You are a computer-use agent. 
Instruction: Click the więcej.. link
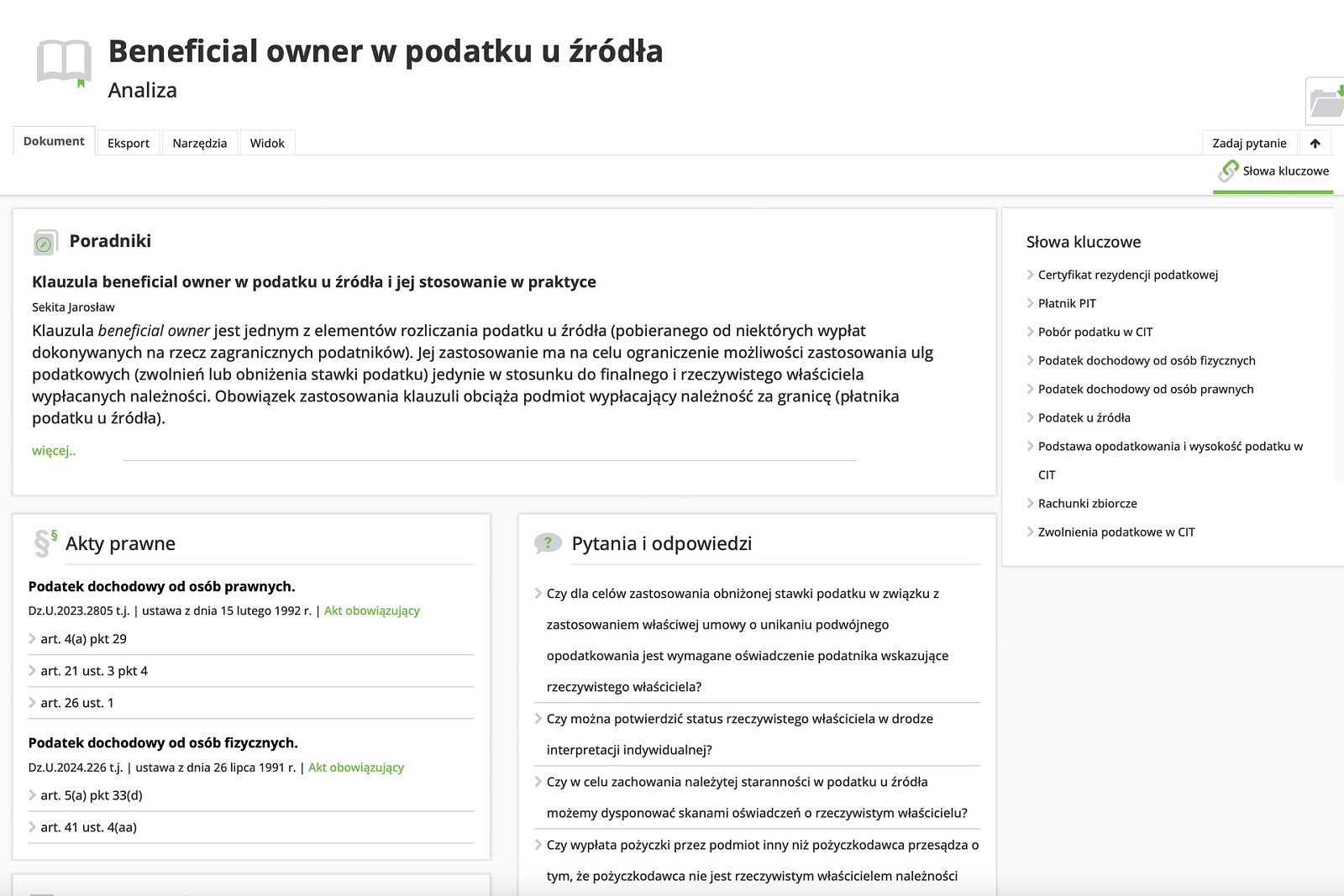coord(54,451)
